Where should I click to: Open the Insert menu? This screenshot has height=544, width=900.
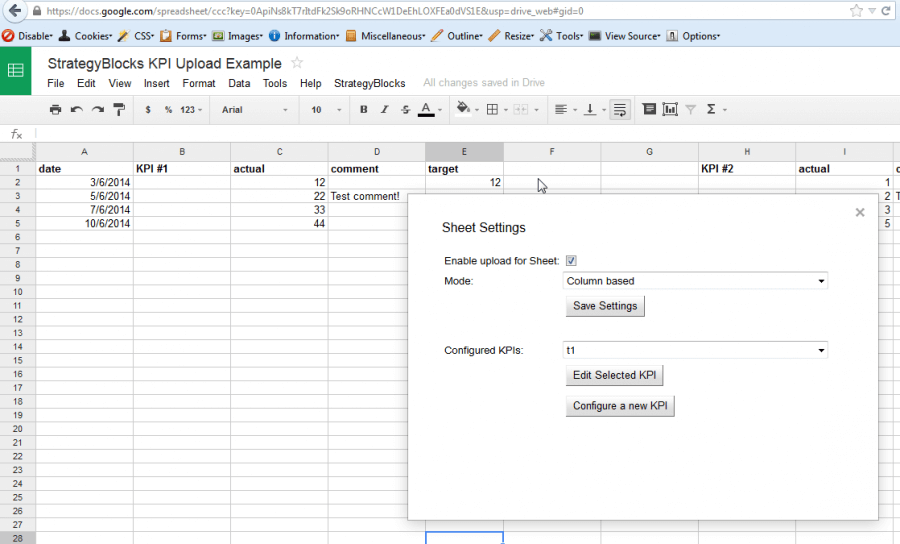click(x=157, y=83)
